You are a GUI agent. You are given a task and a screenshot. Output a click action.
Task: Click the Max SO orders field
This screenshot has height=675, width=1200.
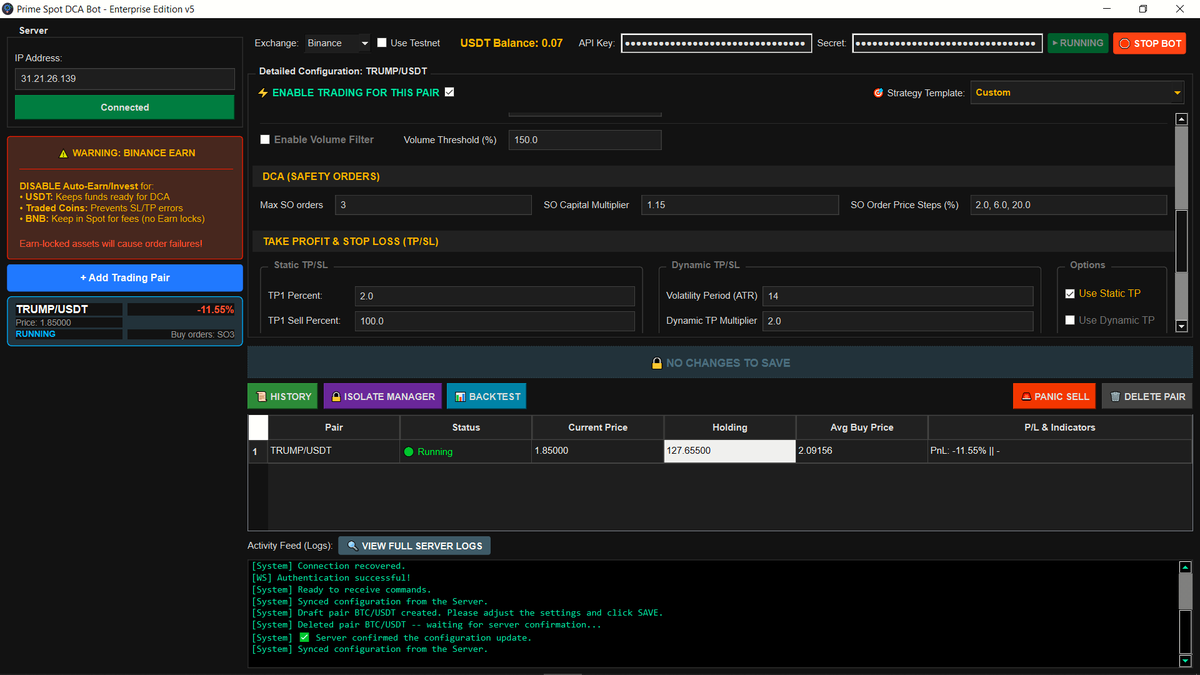pos(433,205)
